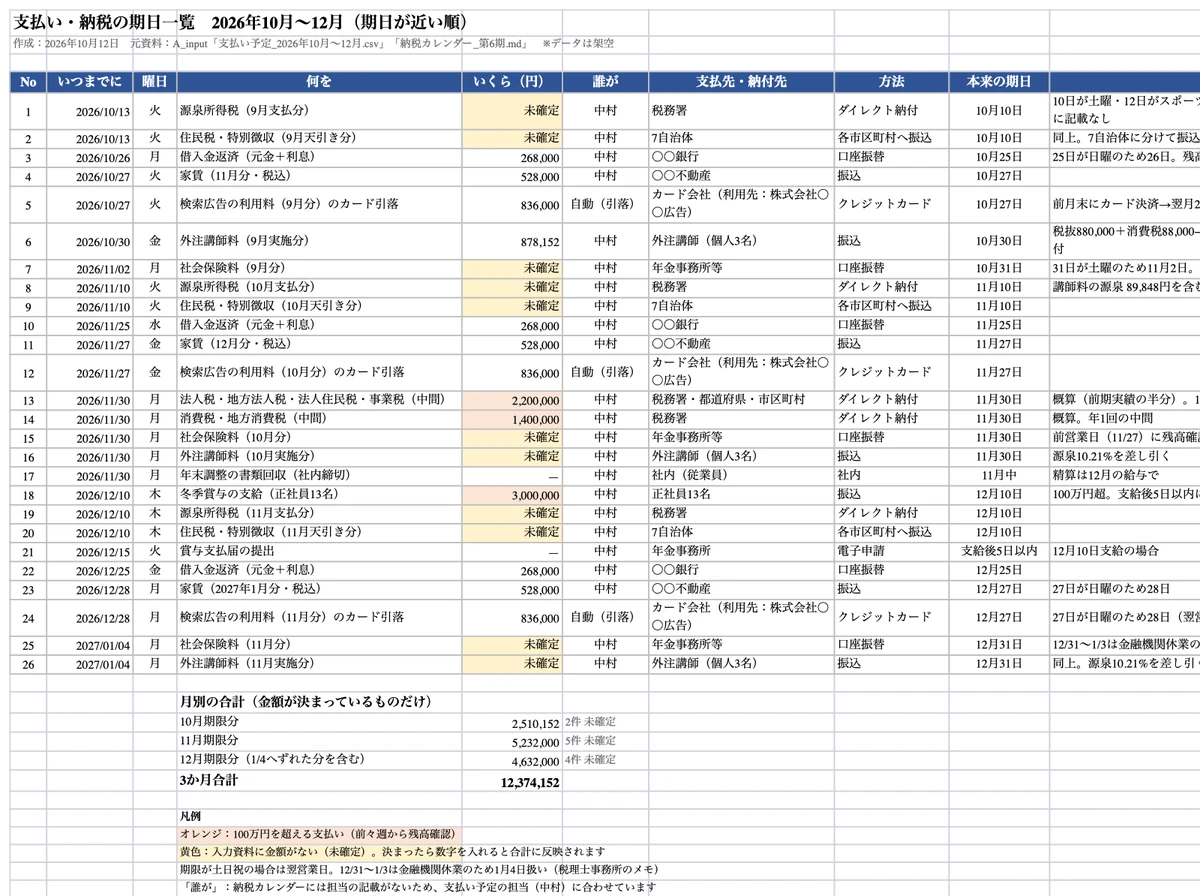Viewport: 1200px width, 896px height.
Task: Select the cell '5件 未確定'
Action: pos(605,741)
